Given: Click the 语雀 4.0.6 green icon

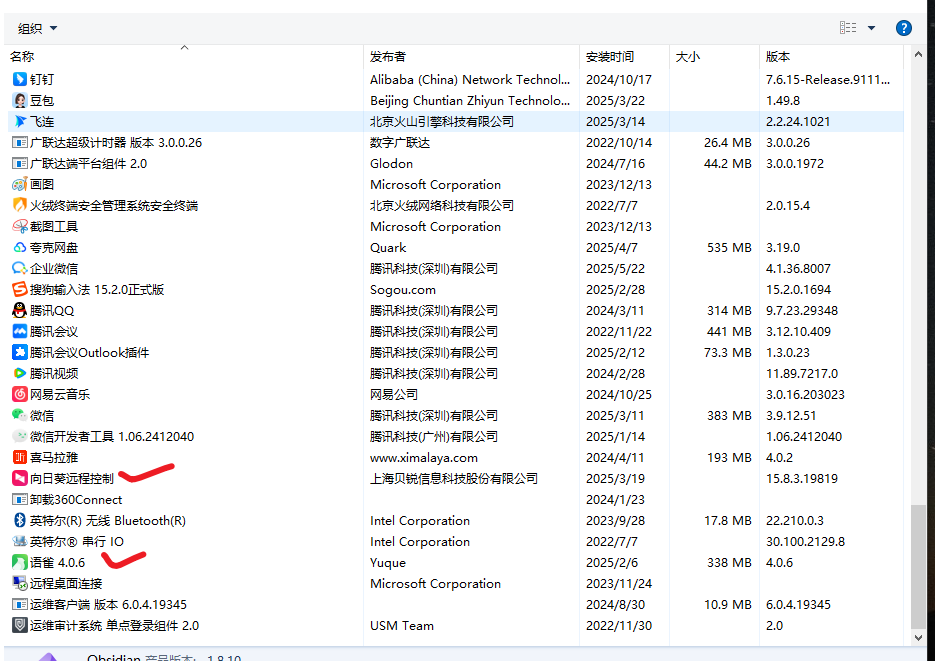Looking at the screenshot, I should [x=20, y=562].
